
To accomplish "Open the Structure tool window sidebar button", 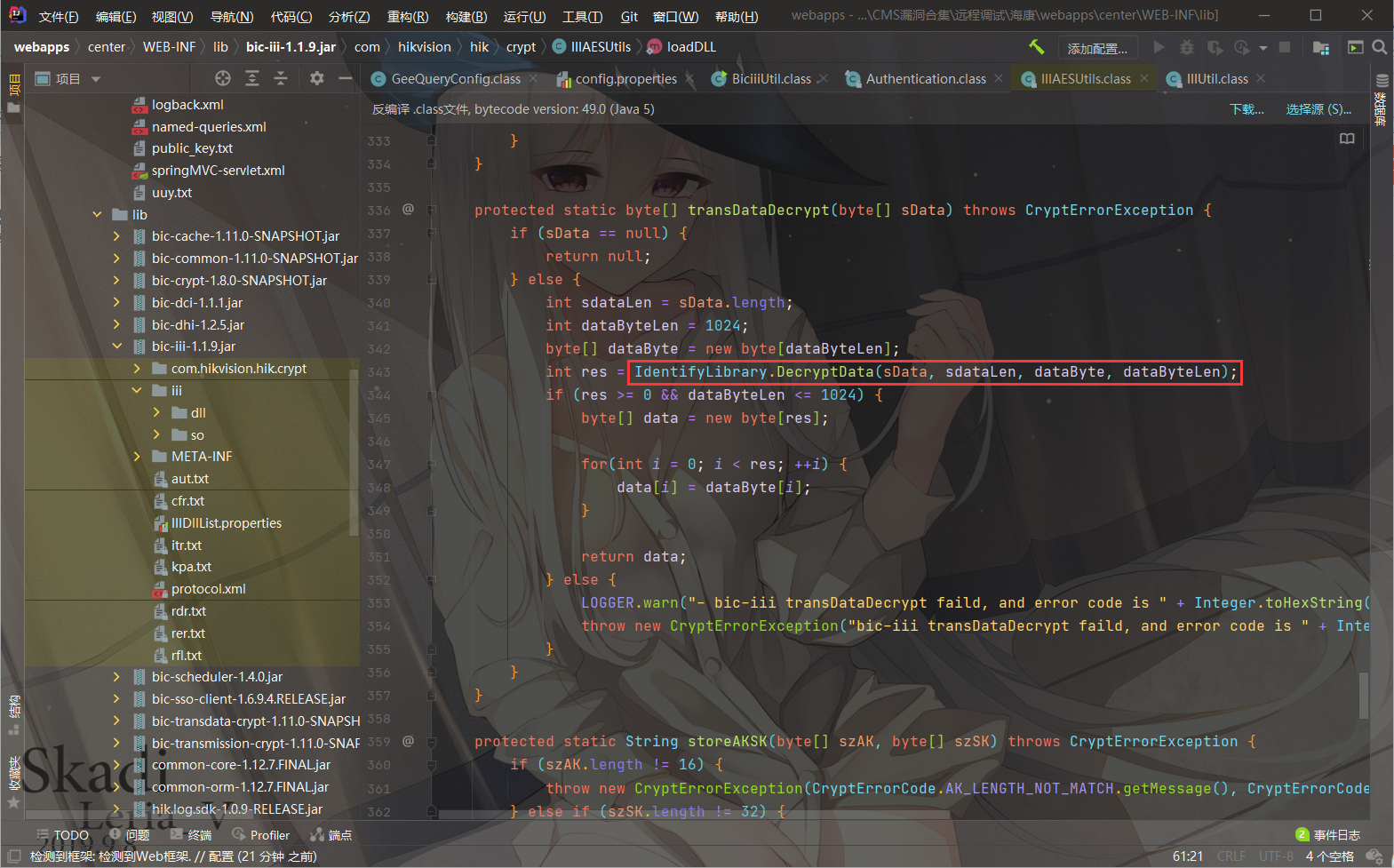I will [x=13, y=715].
